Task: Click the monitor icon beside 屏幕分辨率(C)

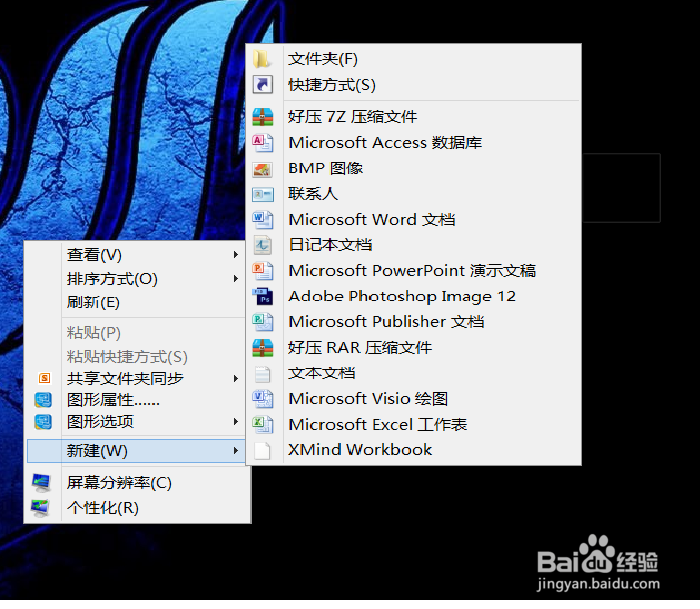Action: pos(41,483)
